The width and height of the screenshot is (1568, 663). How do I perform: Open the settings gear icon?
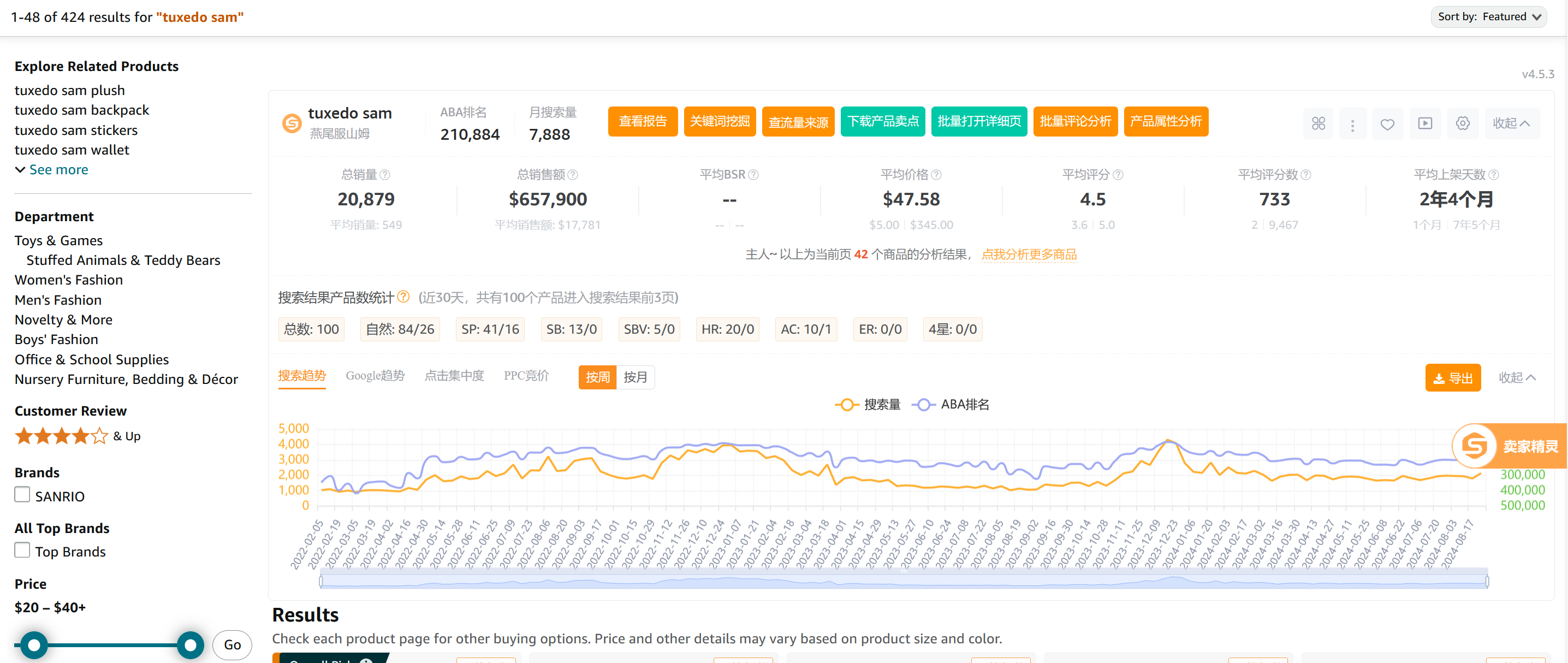point(1463,123)
